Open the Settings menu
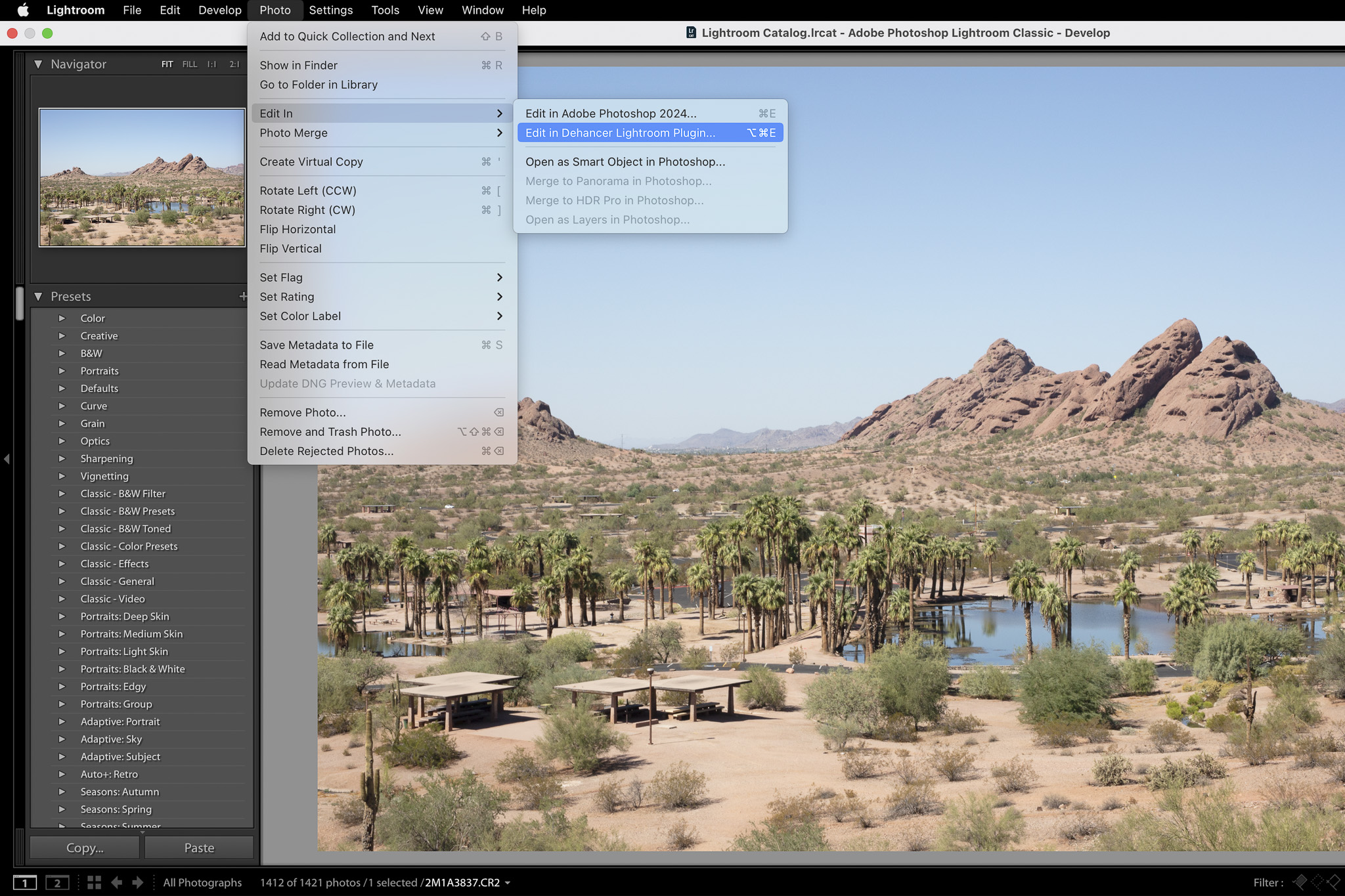 [330, 10]
